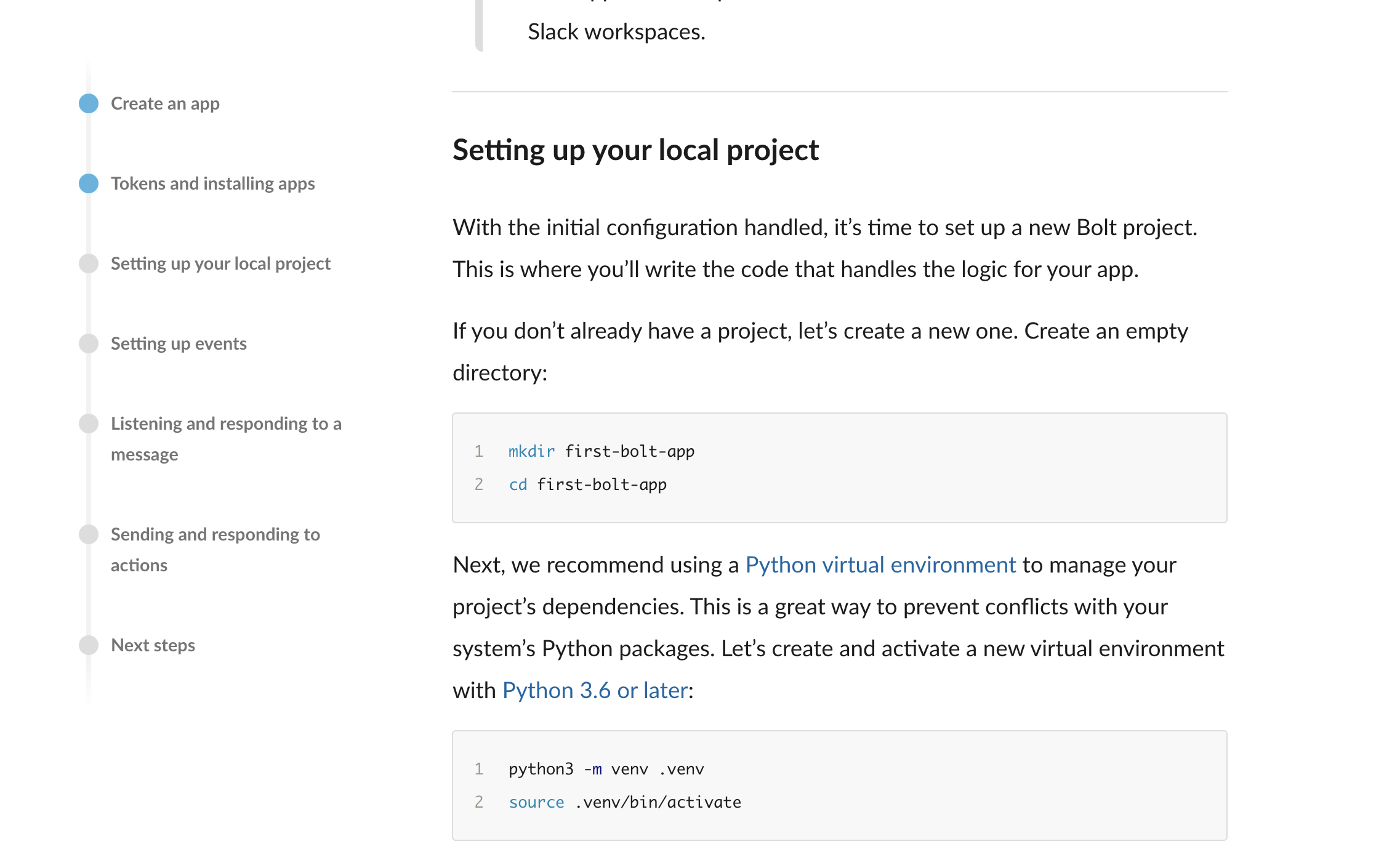The width and height of the screenshot is (1400, 852).
Task: Follow the Python 3.6 or later link
Action: 595,691
